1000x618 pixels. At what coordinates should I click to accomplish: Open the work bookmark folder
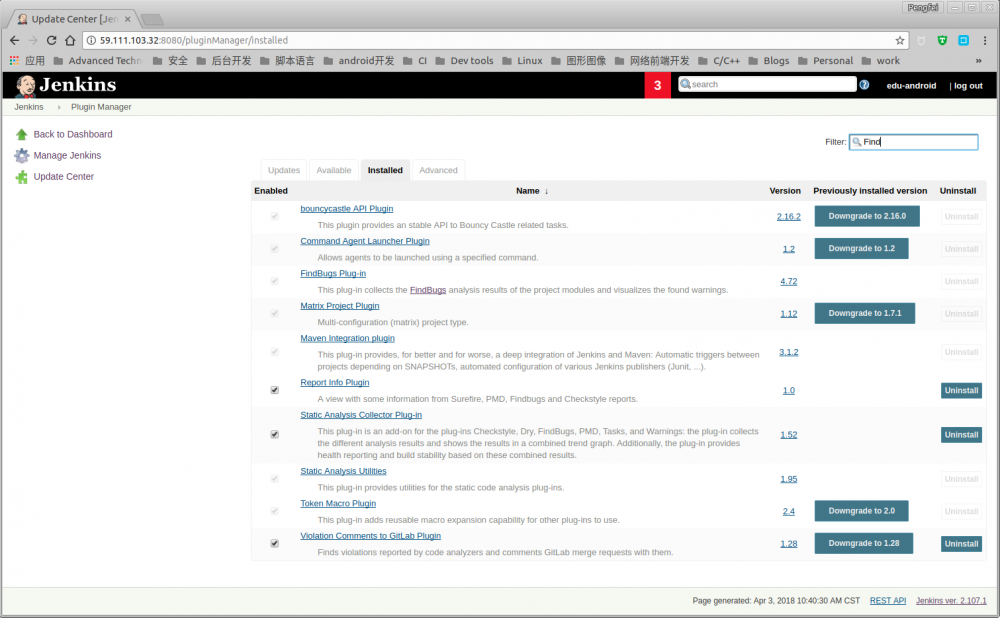[881, 61]
